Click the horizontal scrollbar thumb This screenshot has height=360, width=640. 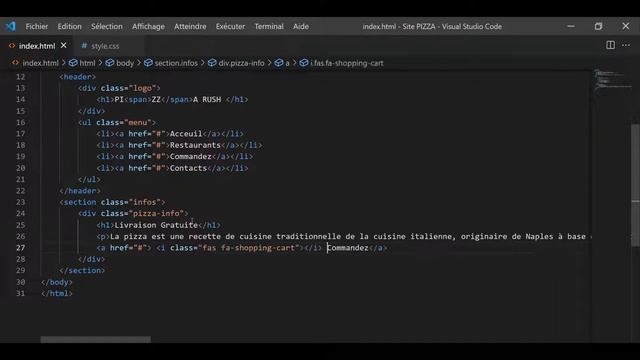[96, 340]
